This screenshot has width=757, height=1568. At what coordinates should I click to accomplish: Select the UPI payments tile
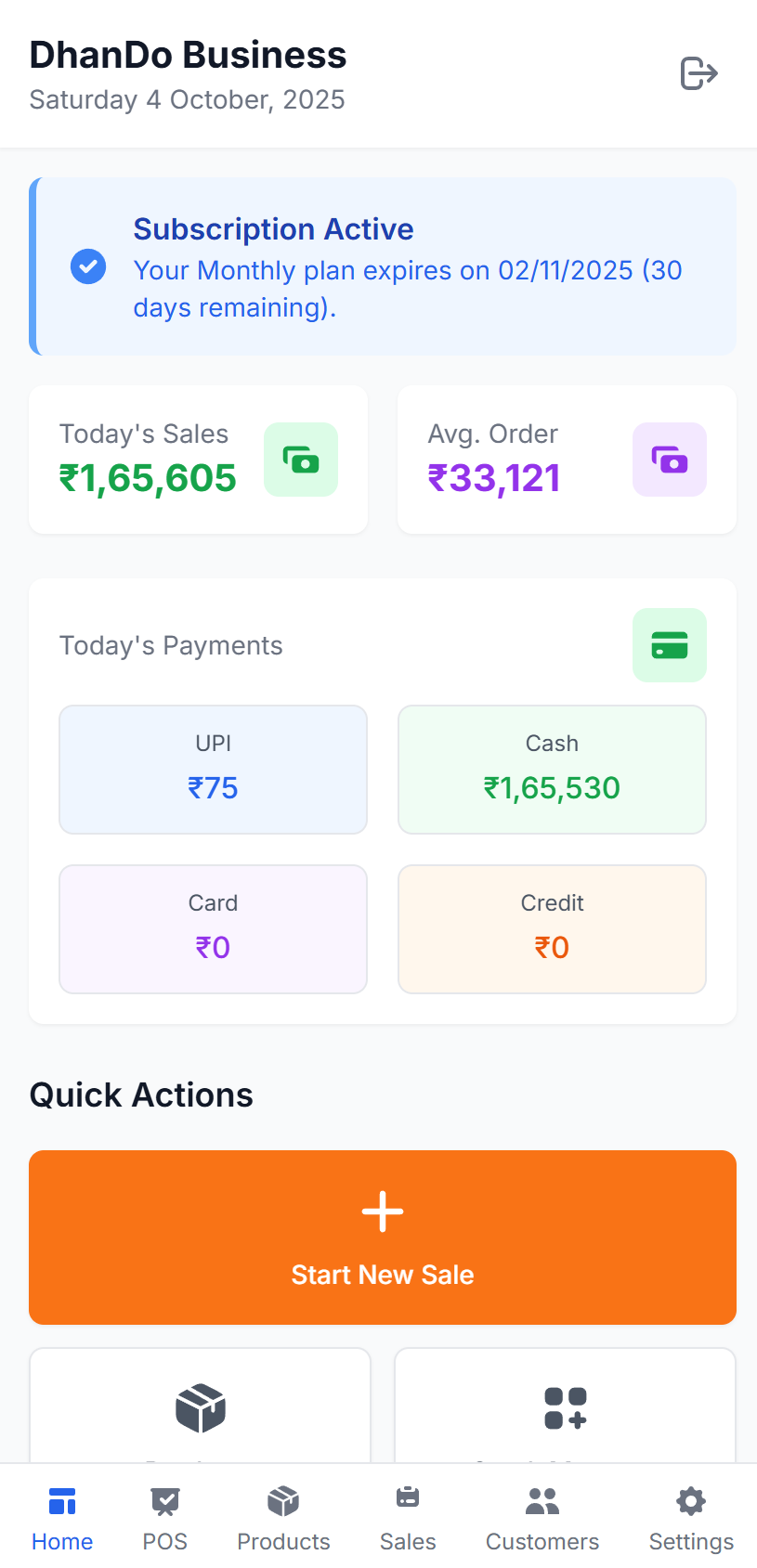pos(213,769)
